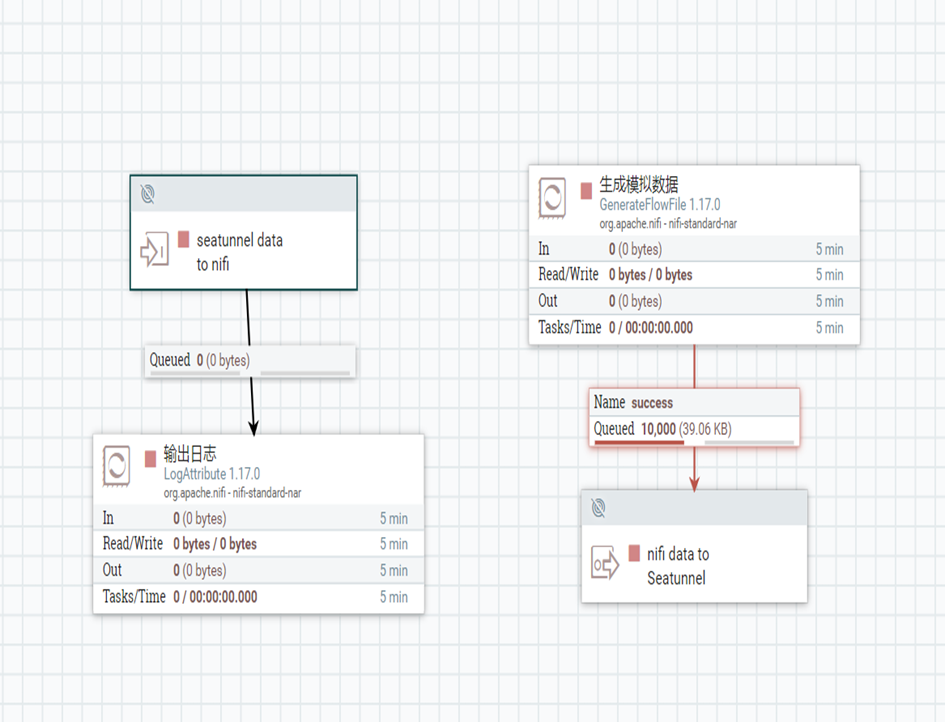This screenshot has width=945, height=722.
Task: Click the transmission-off icon on seatunnel data to nifi
Action: [148, 194]
